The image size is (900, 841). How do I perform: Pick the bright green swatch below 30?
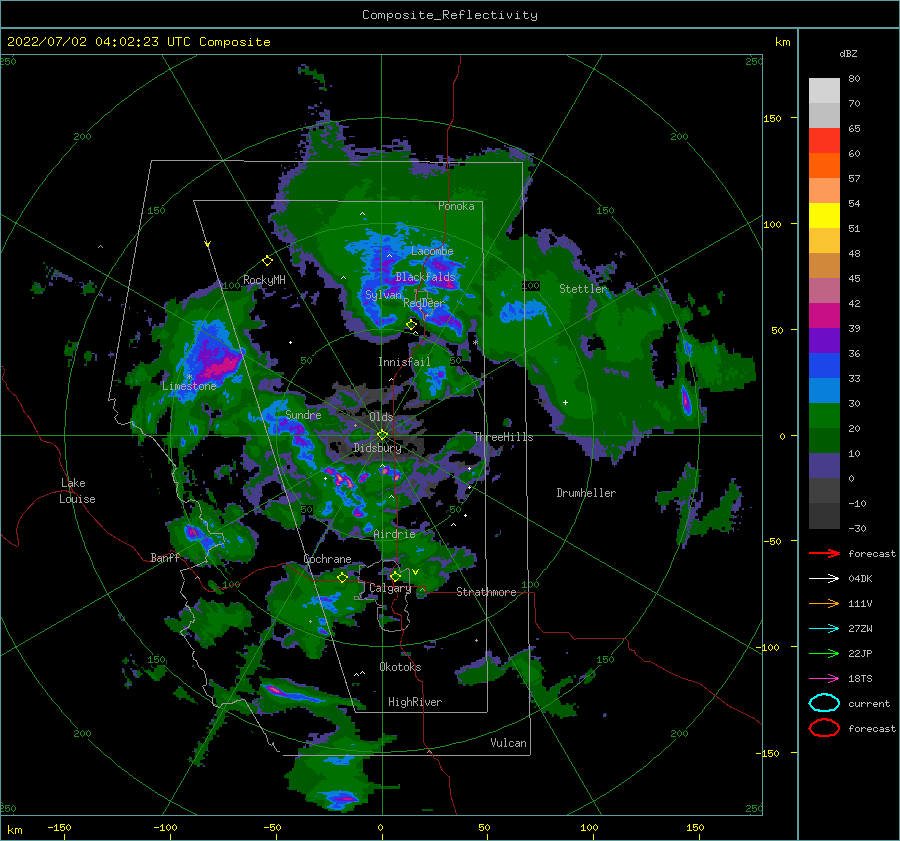coord(824,416)
